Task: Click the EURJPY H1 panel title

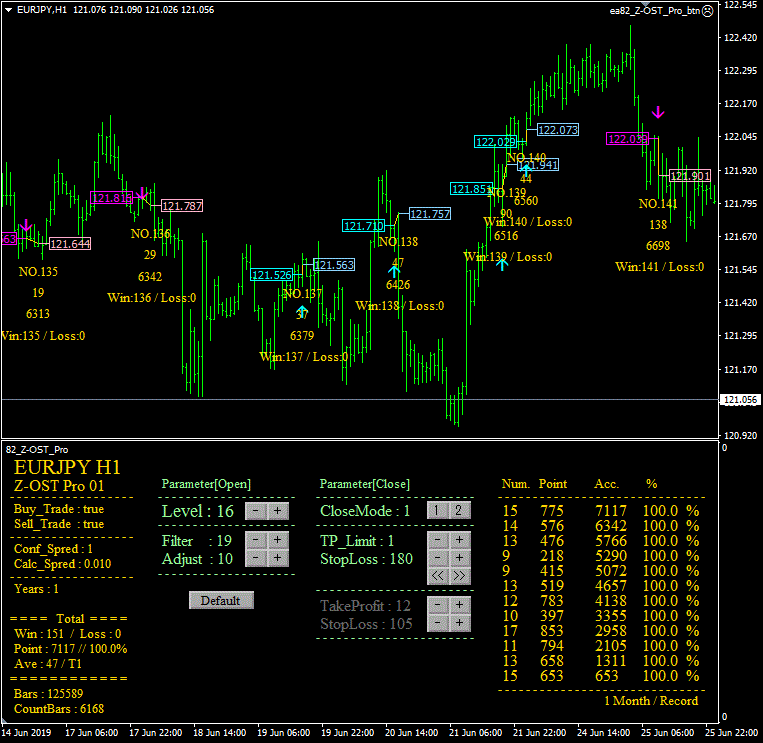Action: point(67,468)
